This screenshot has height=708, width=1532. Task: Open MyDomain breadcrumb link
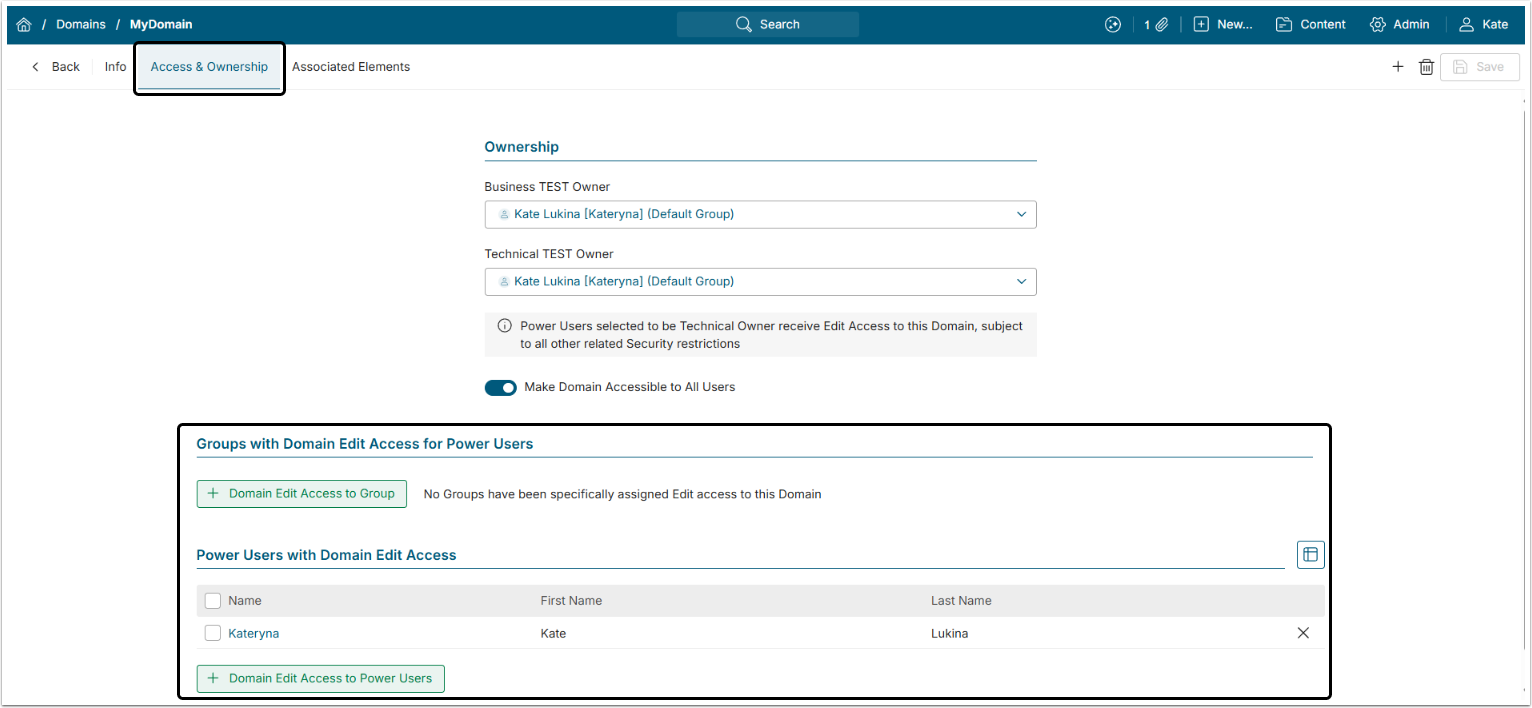click(161, 24)
